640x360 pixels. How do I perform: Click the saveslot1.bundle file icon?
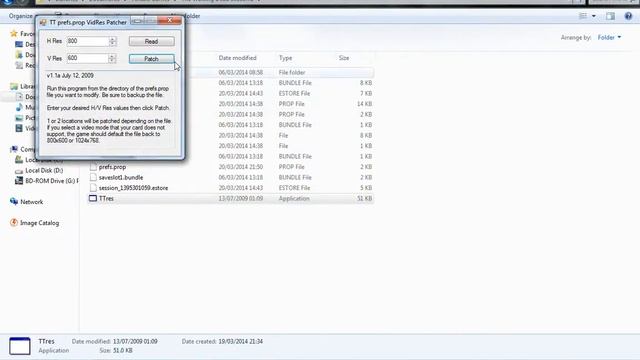point(93,178)
